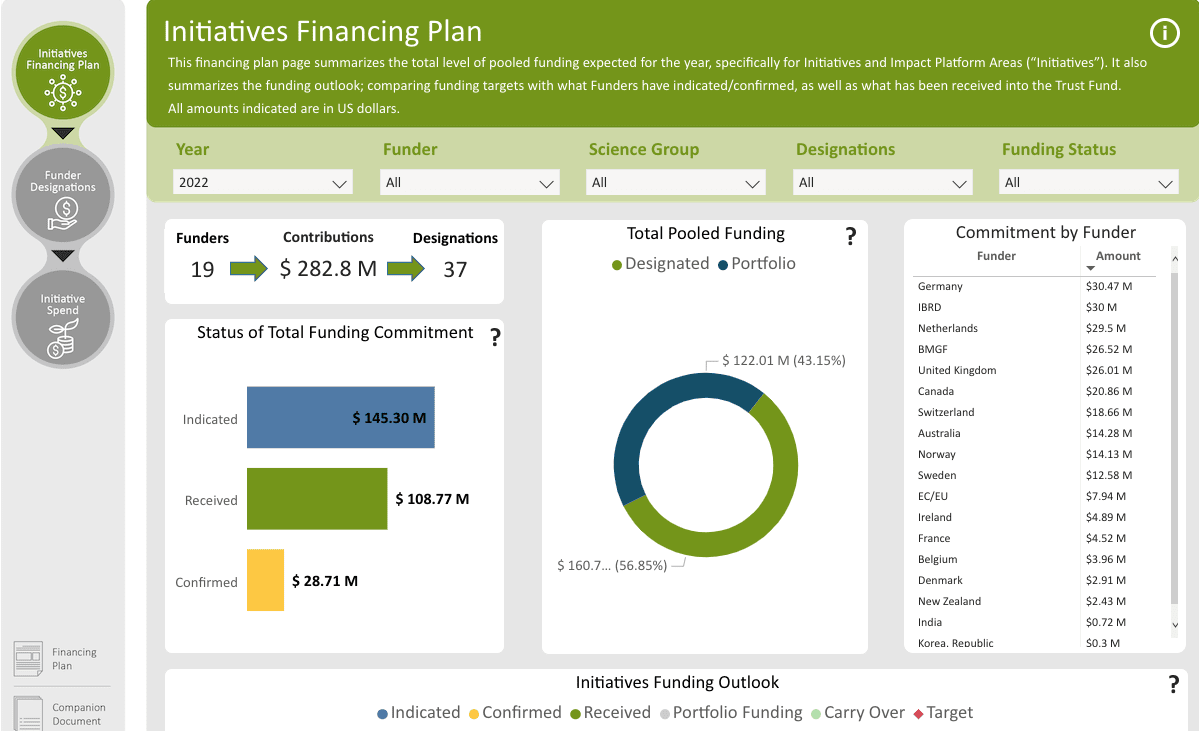Switch to the Initiative Spend page
This screenshot has width=1199, height=731.
63,317
